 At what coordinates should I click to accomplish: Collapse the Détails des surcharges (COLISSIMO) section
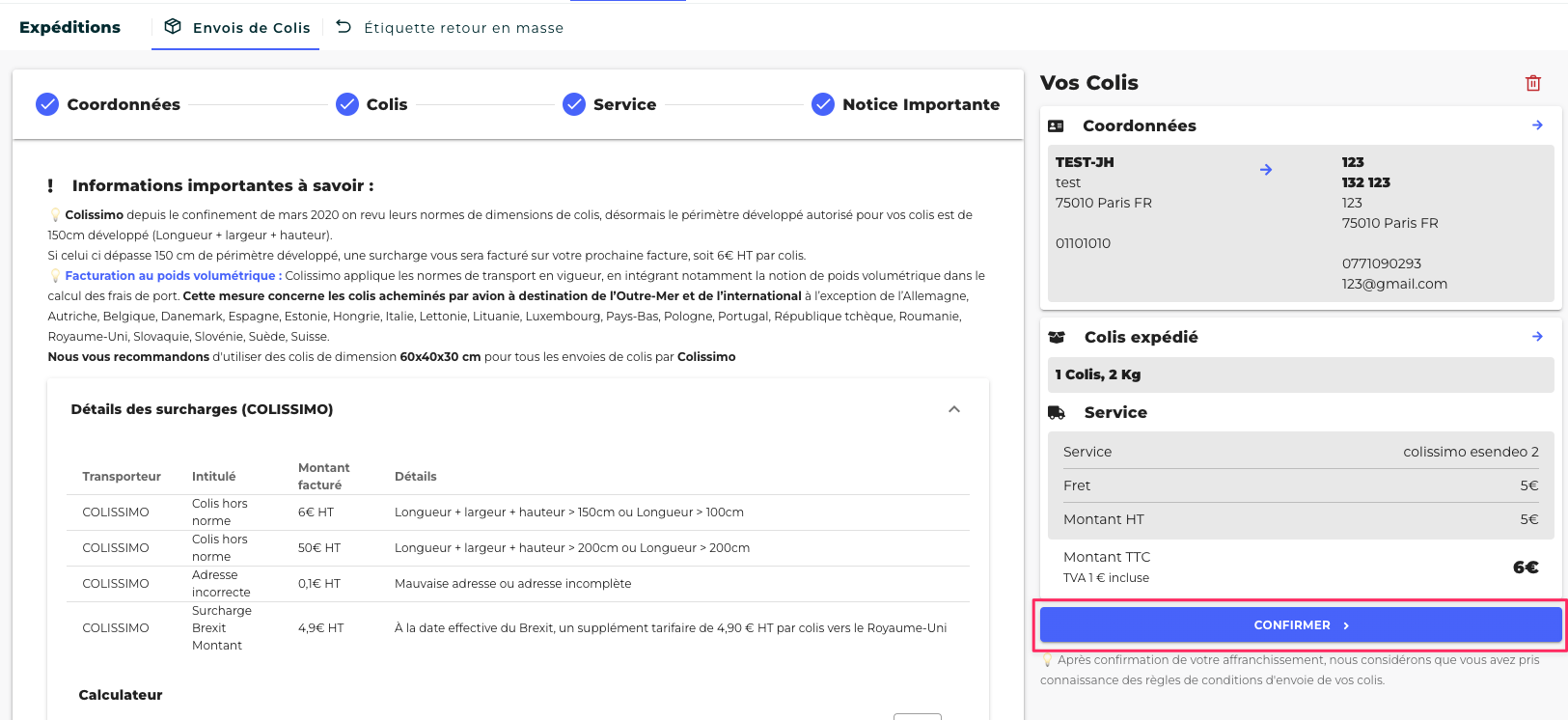click(x=953, y=409)
